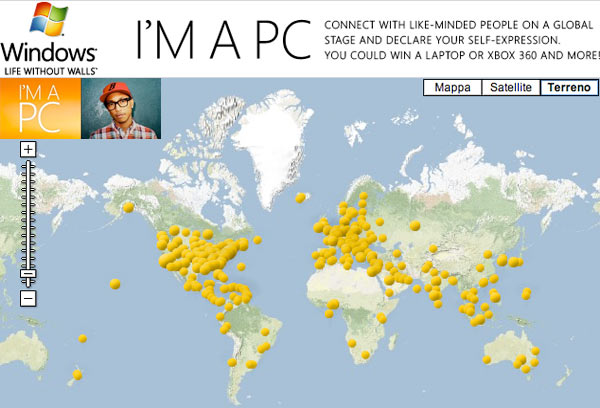The width and height of the screenshot is (600, 408).
Task: Click the zoom in plus button
Action: (28, 149)
